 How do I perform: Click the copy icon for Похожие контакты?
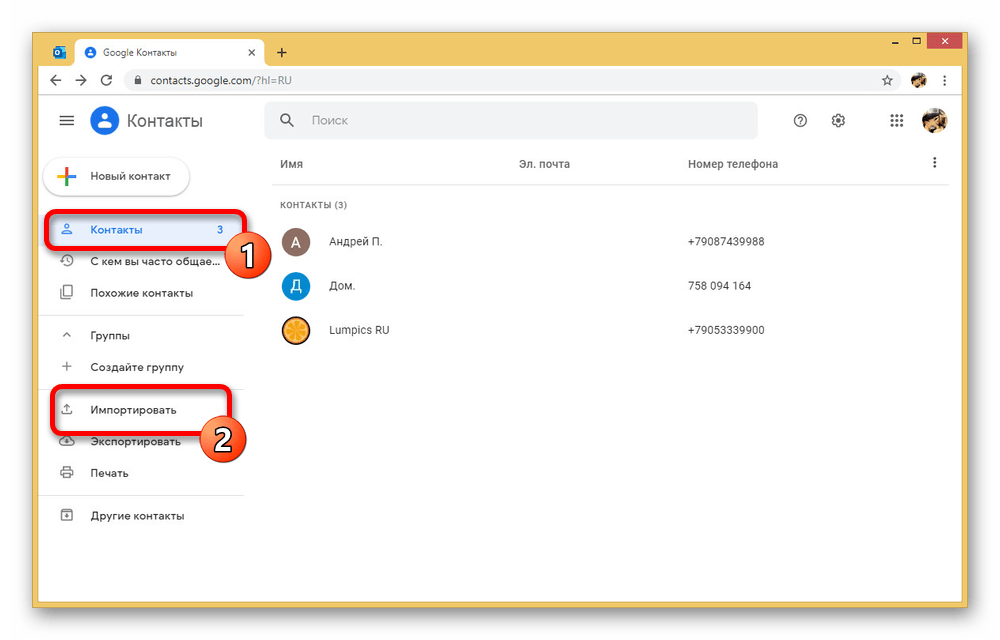pos(66,293)
